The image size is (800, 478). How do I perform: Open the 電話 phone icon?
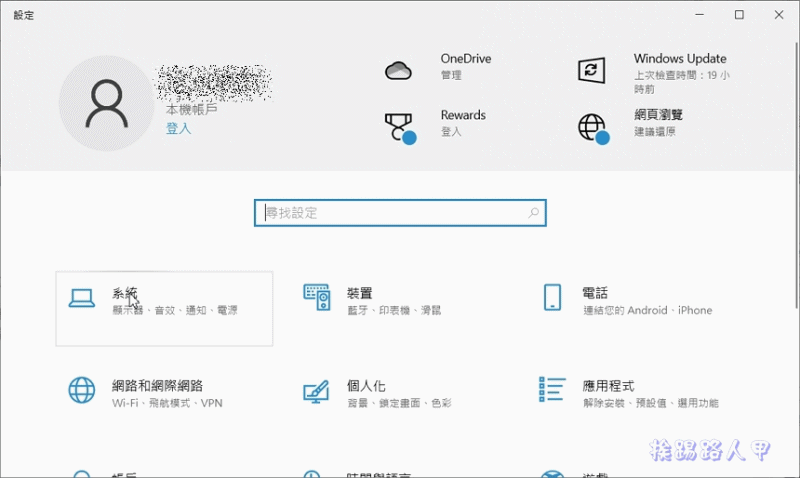coord(552,297)
